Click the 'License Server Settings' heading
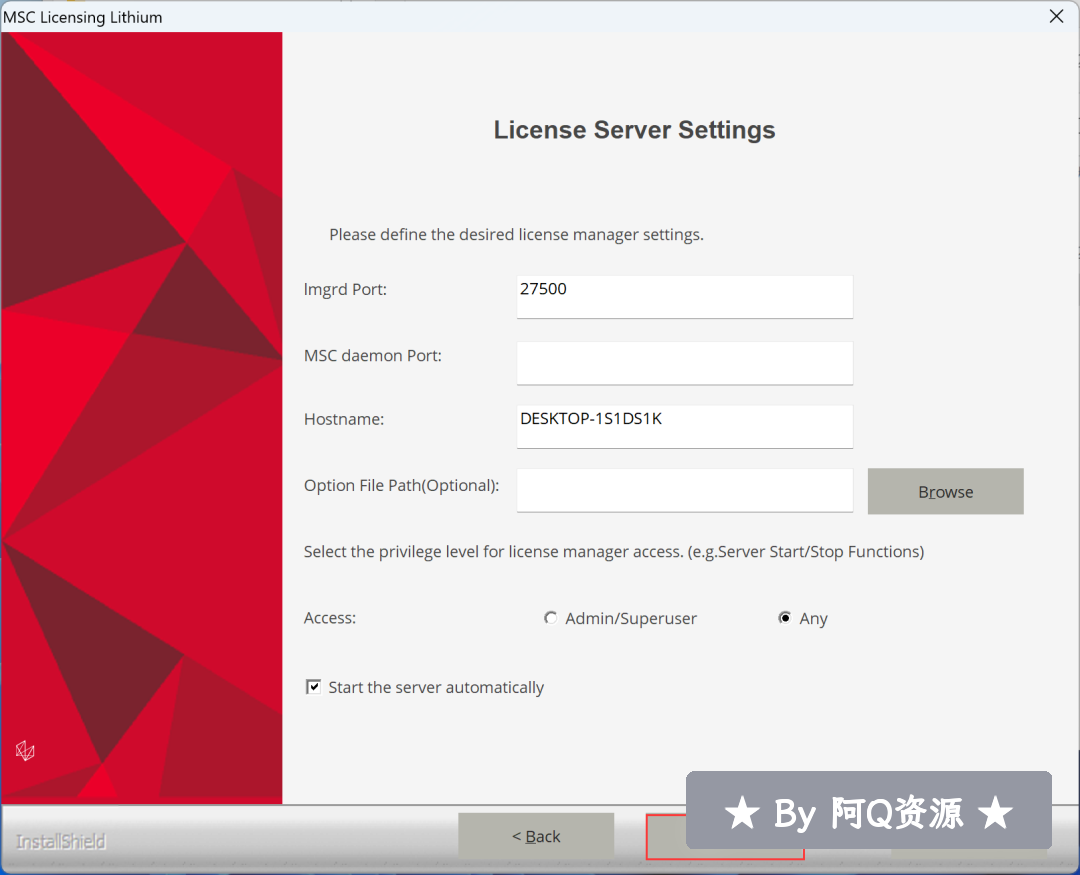The width and height of the screenshot is (1080, 875). [634, 130]
